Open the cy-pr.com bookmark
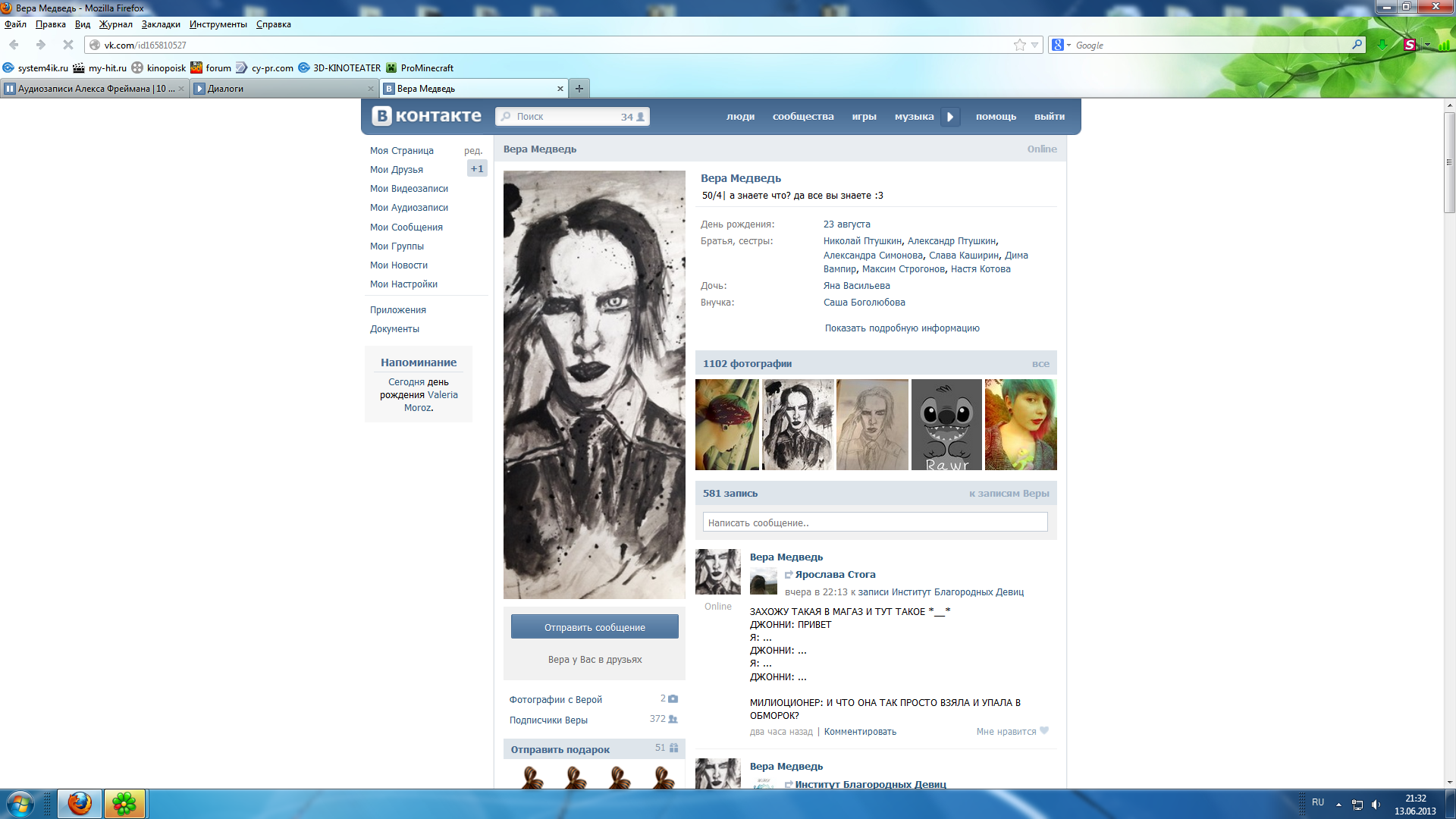The width and height of the screenshot is (1456, 819). [265, 67]
